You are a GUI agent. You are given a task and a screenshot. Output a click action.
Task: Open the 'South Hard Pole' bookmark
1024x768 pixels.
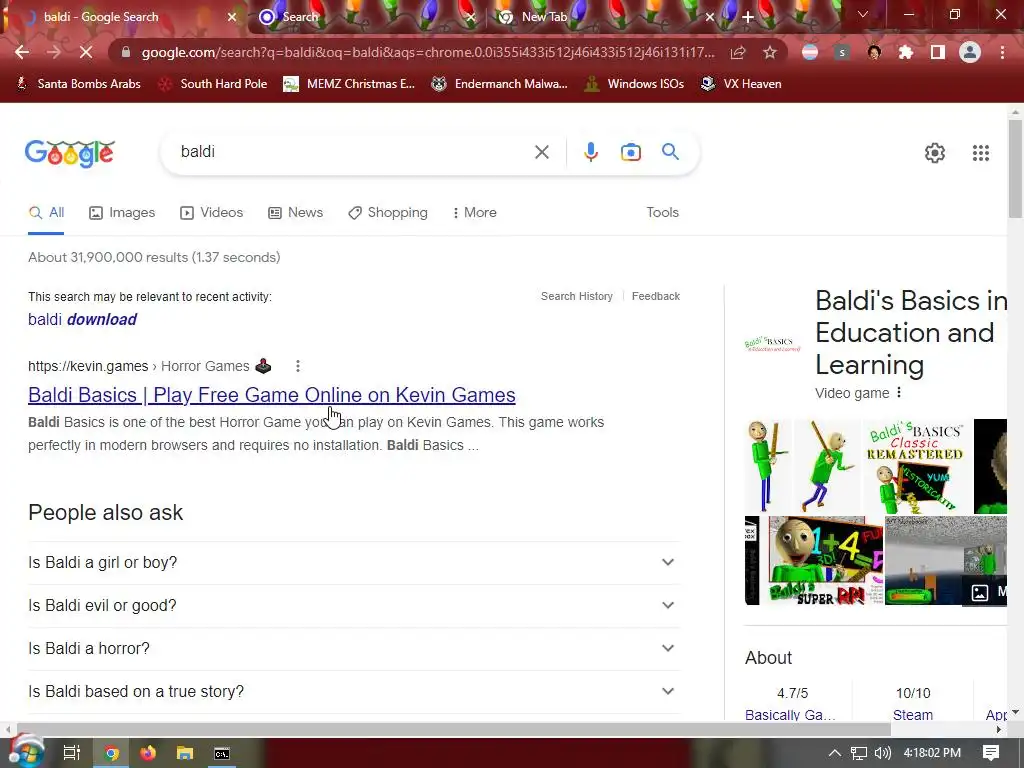pyautogui.click(x=214, y=84)
